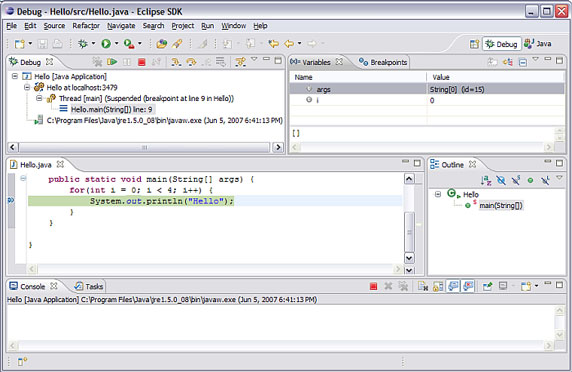The height and width of the screenshot is (372, 572).
Task: Toggle Show Console on Standard Error
Action: (468, 287)
